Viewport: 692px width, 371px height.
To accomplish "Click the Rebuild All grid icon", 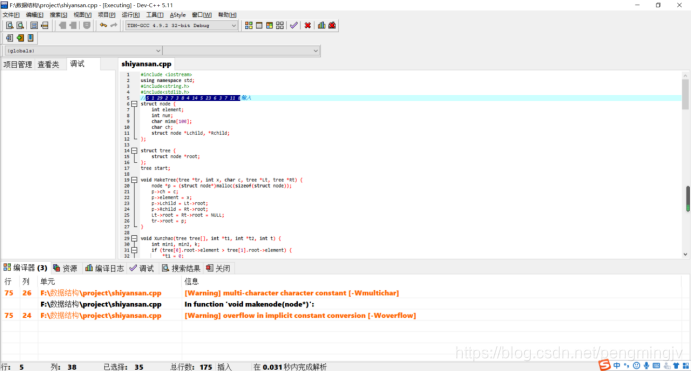I will [x=280, y=26].
